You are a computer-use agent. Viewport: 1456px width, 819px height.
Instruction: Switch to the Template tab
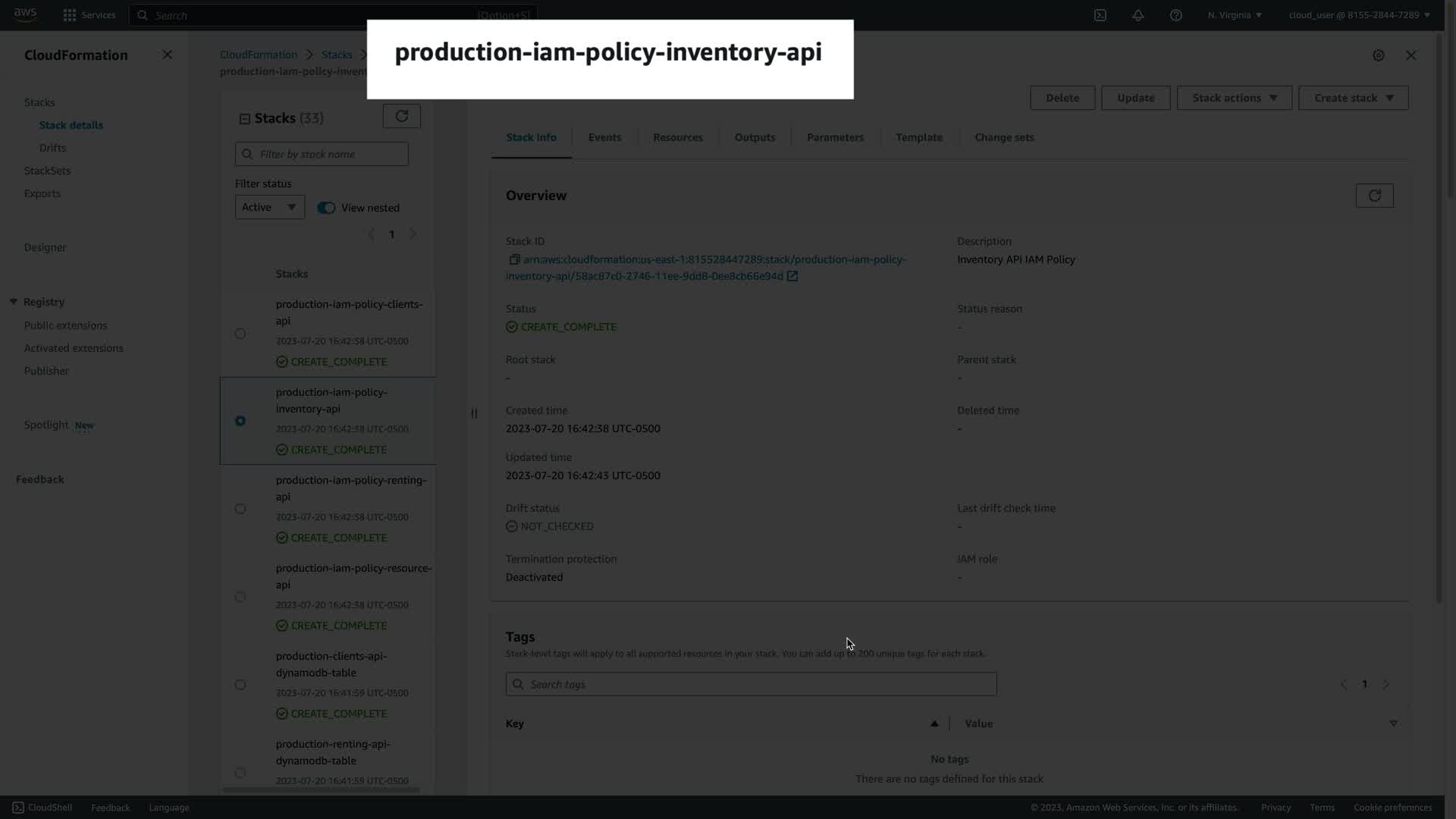point(918,137)
